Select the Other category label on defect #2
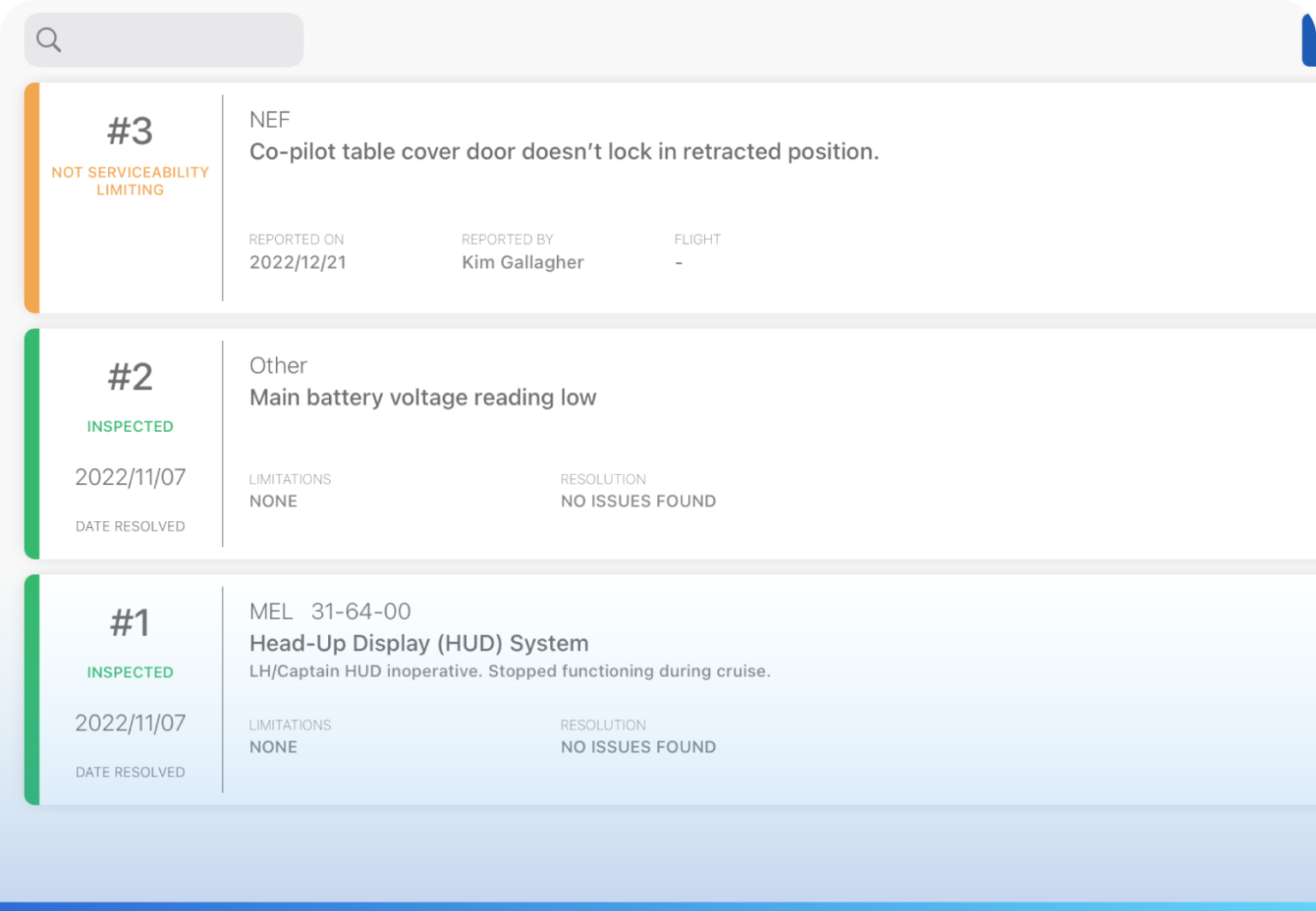Viewport: 1316px width, 911px height. pyautogui.click(x=278, y=365)
